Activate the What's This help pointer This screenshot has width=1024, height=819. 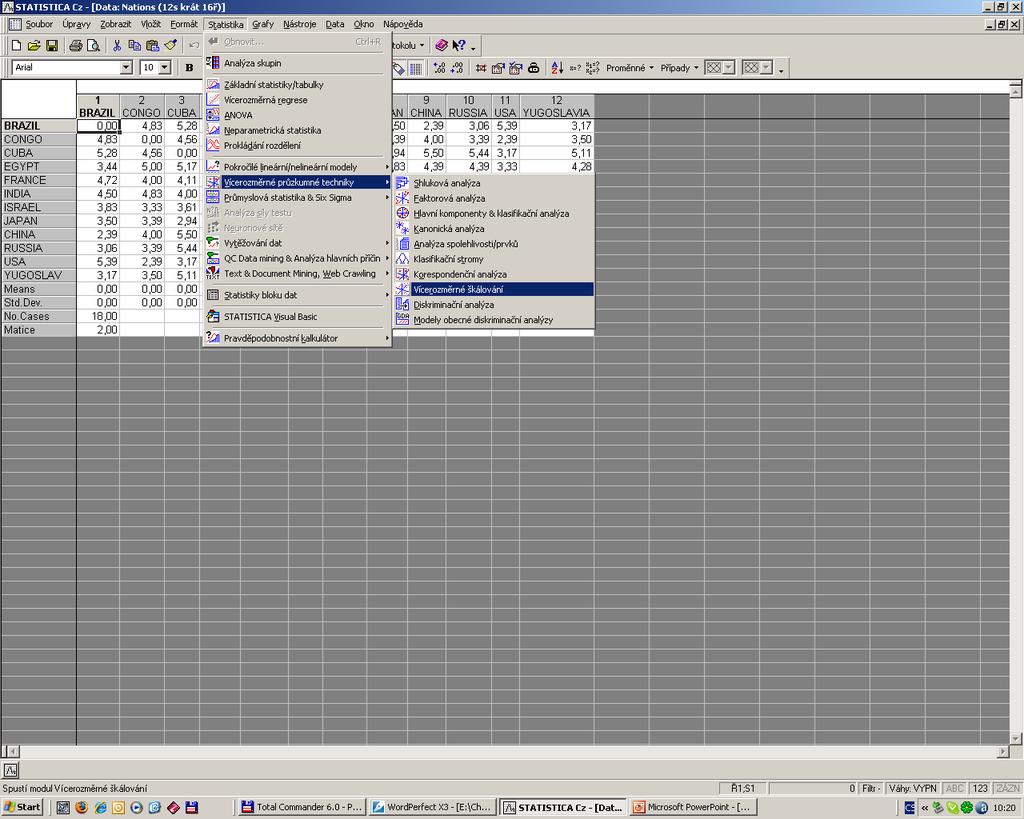[x=459, y=45]
